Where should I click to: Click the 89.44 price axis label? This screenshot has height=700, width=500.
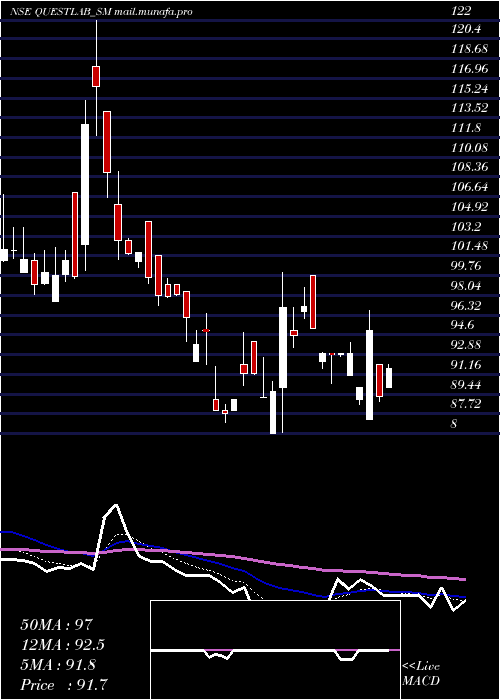tap(466, 384)
